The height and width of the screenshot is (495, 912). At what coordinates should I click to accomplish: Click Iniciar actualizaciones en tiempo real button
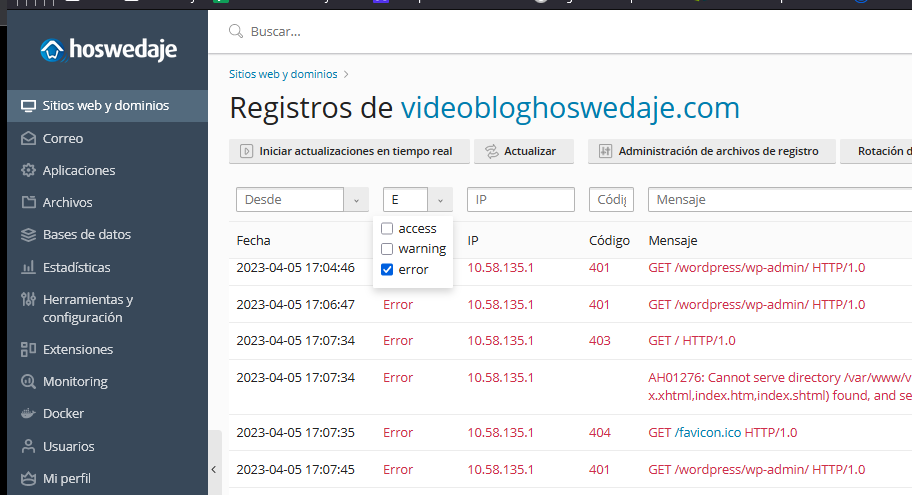pyautogui.click(x=349, y=151)
